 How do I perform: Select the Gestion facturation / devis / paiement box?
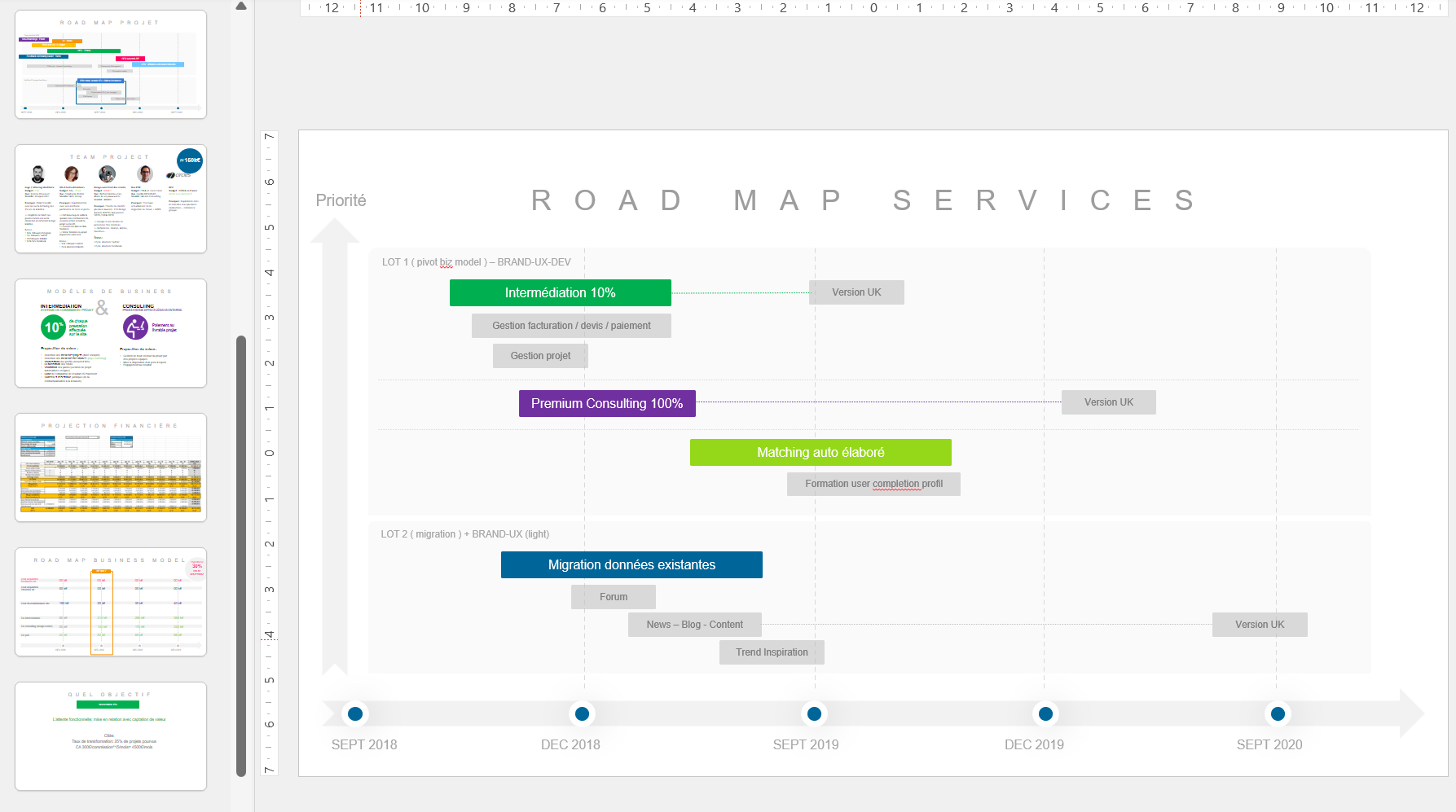(x=571, y=326)
